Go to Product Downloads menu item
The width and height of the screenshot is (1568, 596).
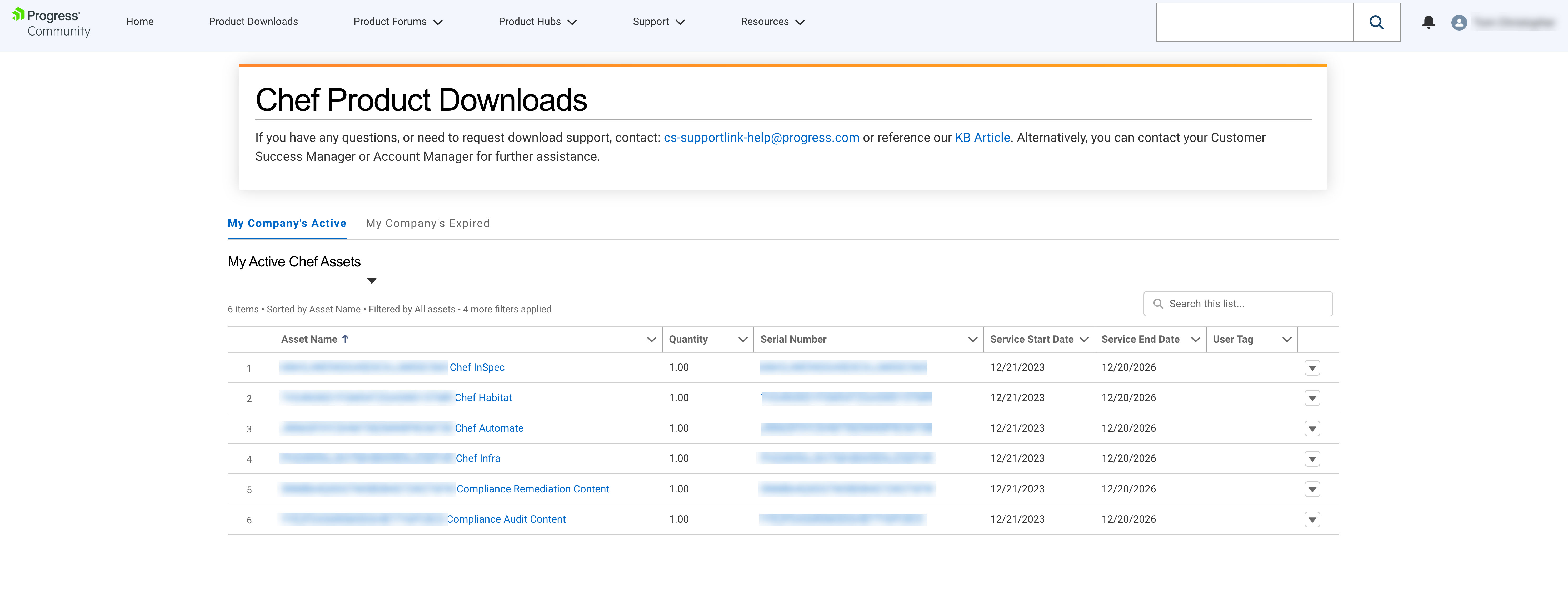253,22
